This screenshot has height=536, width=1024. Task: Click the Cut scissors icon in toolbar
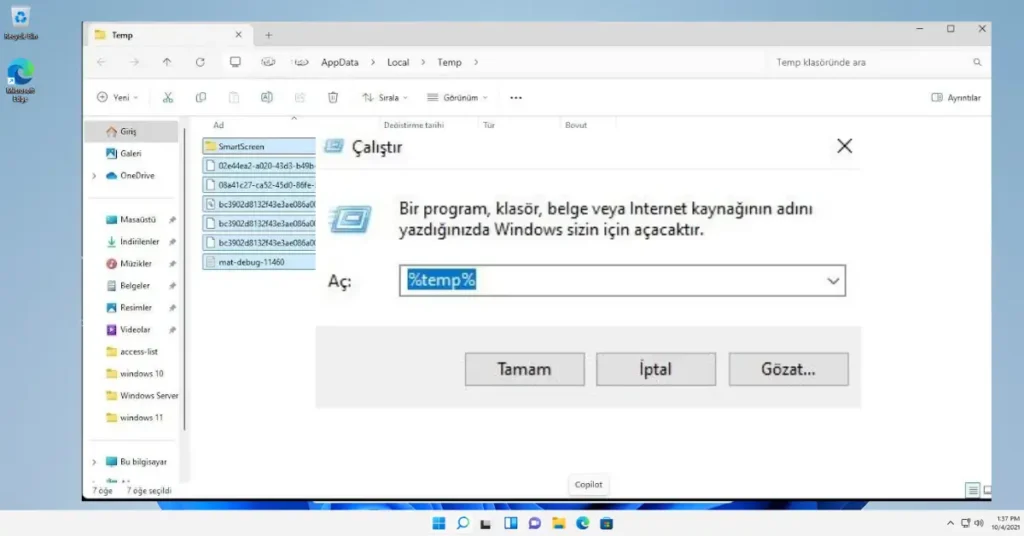168,97
